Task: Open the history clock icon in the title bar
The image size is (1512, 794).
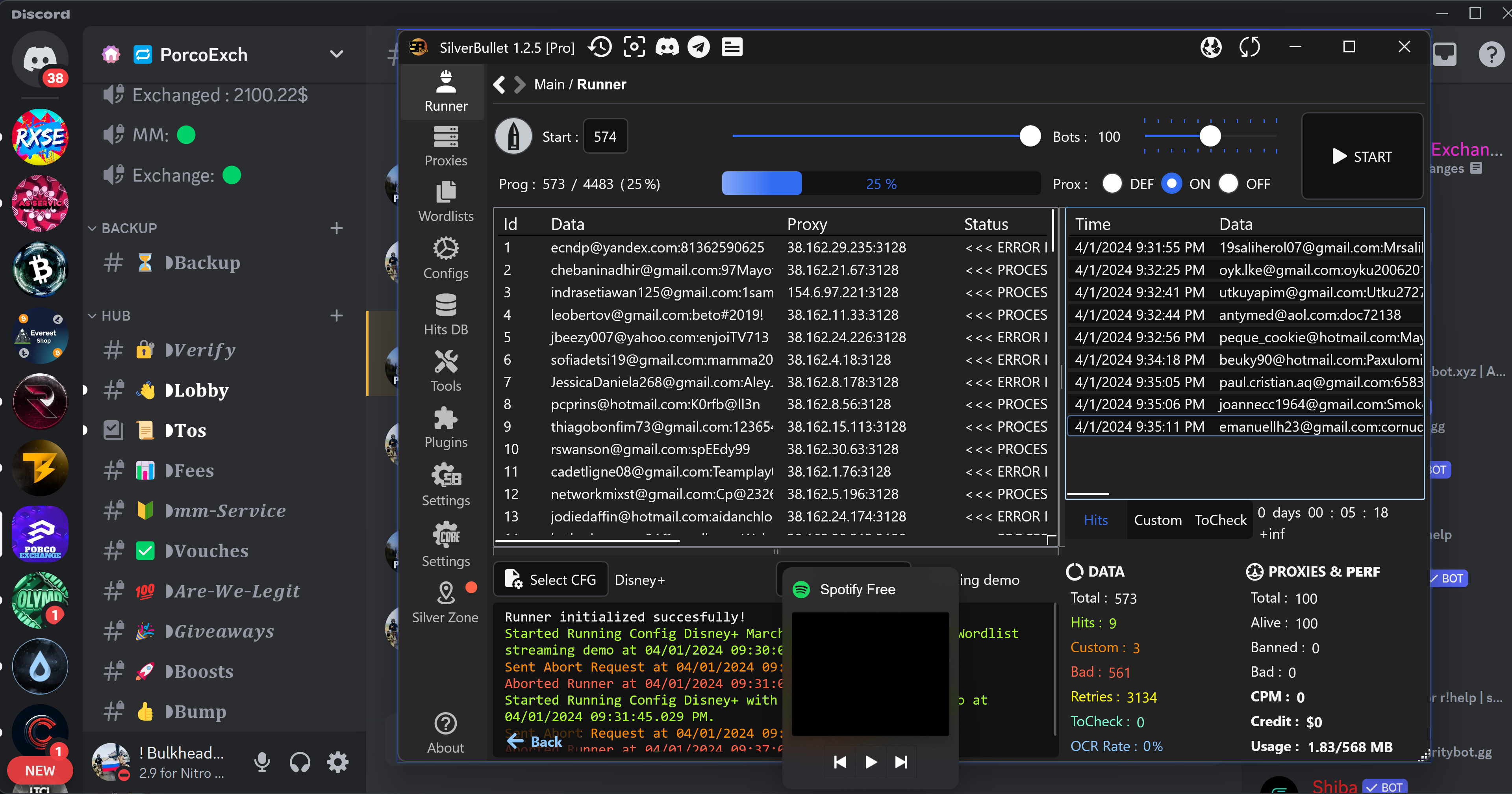Action: [600, 47]
